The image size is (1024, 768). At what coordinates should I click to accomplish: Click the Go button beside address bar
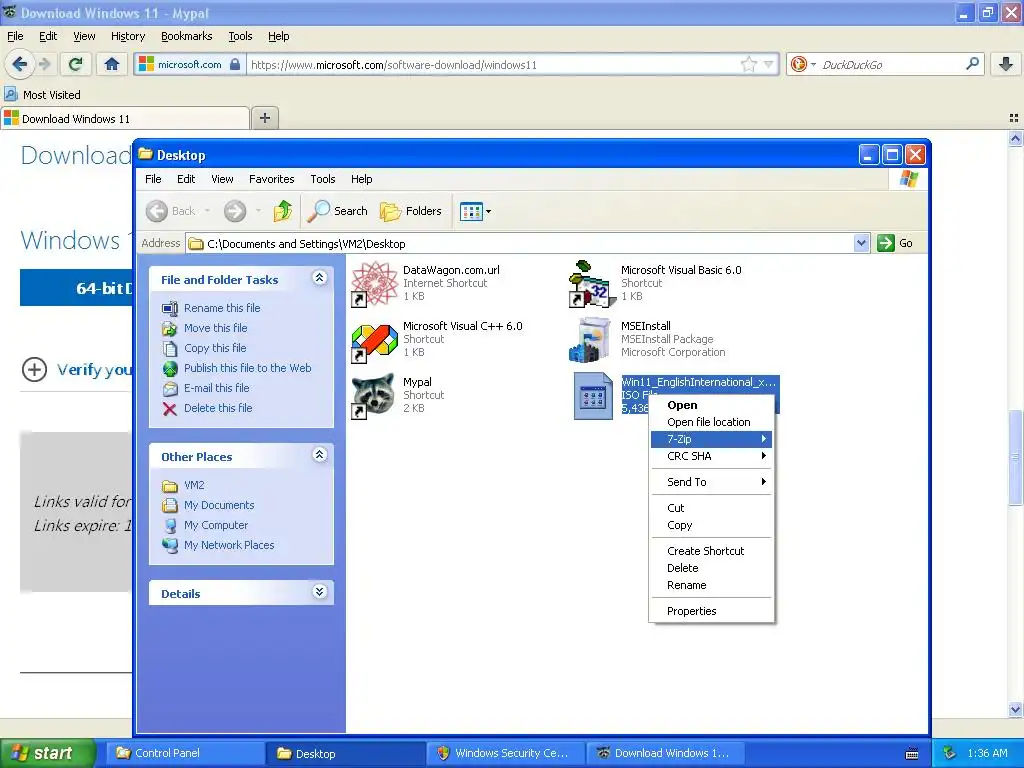click(x=896, y=243)
